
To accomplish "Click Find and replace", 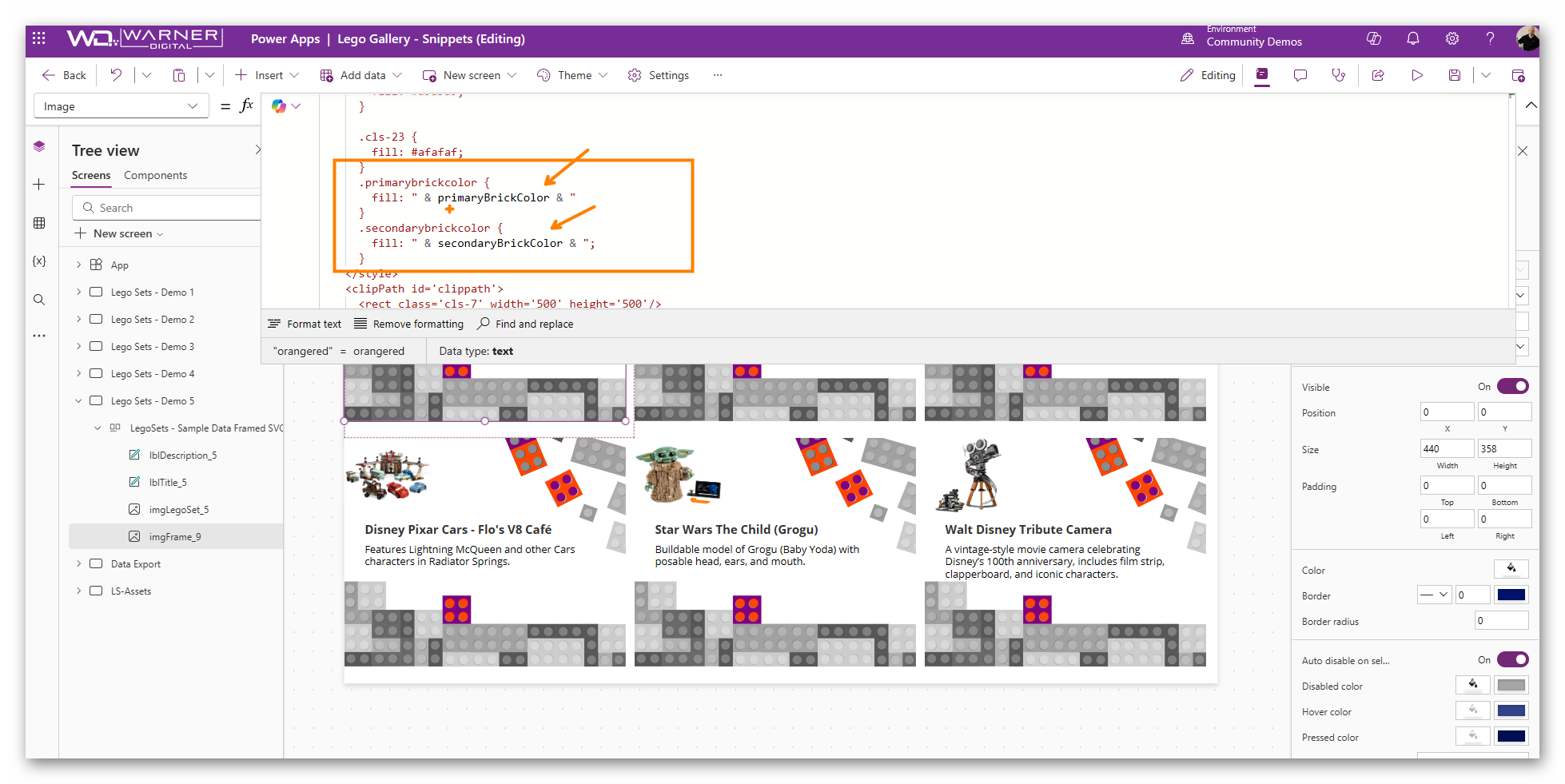I will click(x=525, y=324).
